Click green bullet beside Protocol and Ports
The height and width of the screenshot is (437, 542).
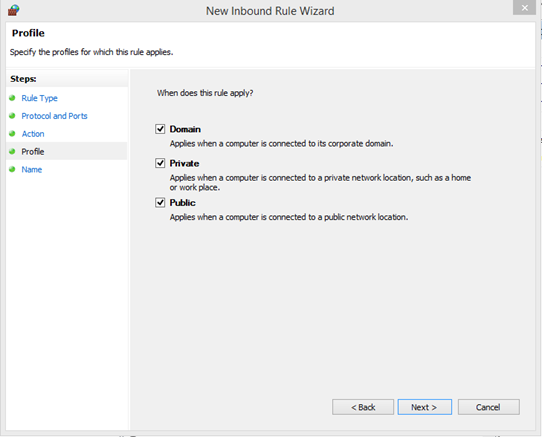point(12,115)
